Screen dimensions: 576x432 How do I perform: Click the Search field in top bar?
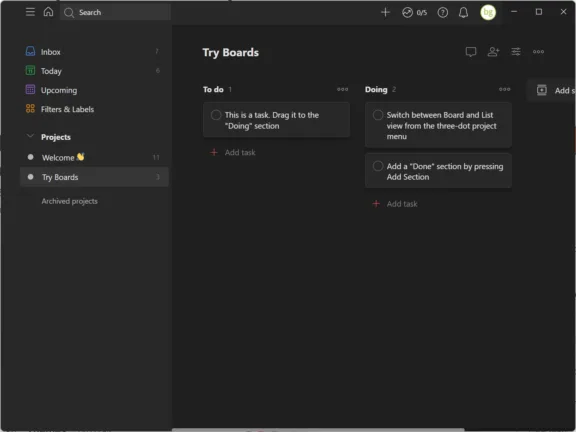(115, 12)
